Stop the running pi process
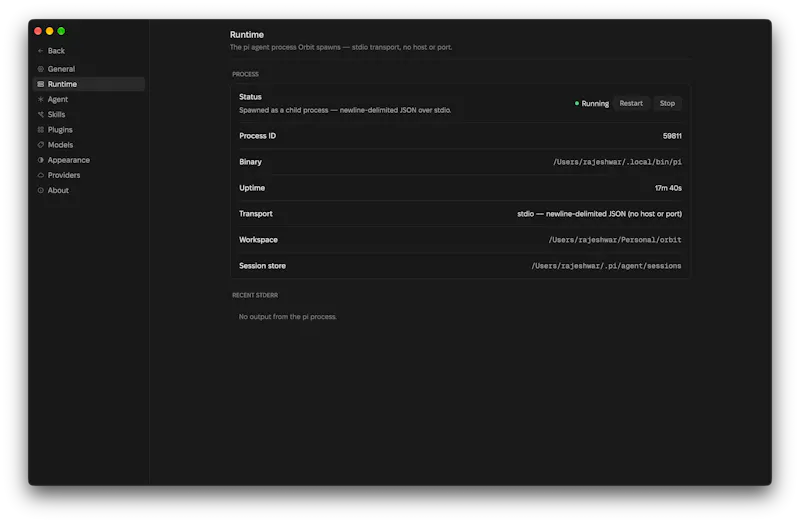The image size is (800, 523). 667,104
